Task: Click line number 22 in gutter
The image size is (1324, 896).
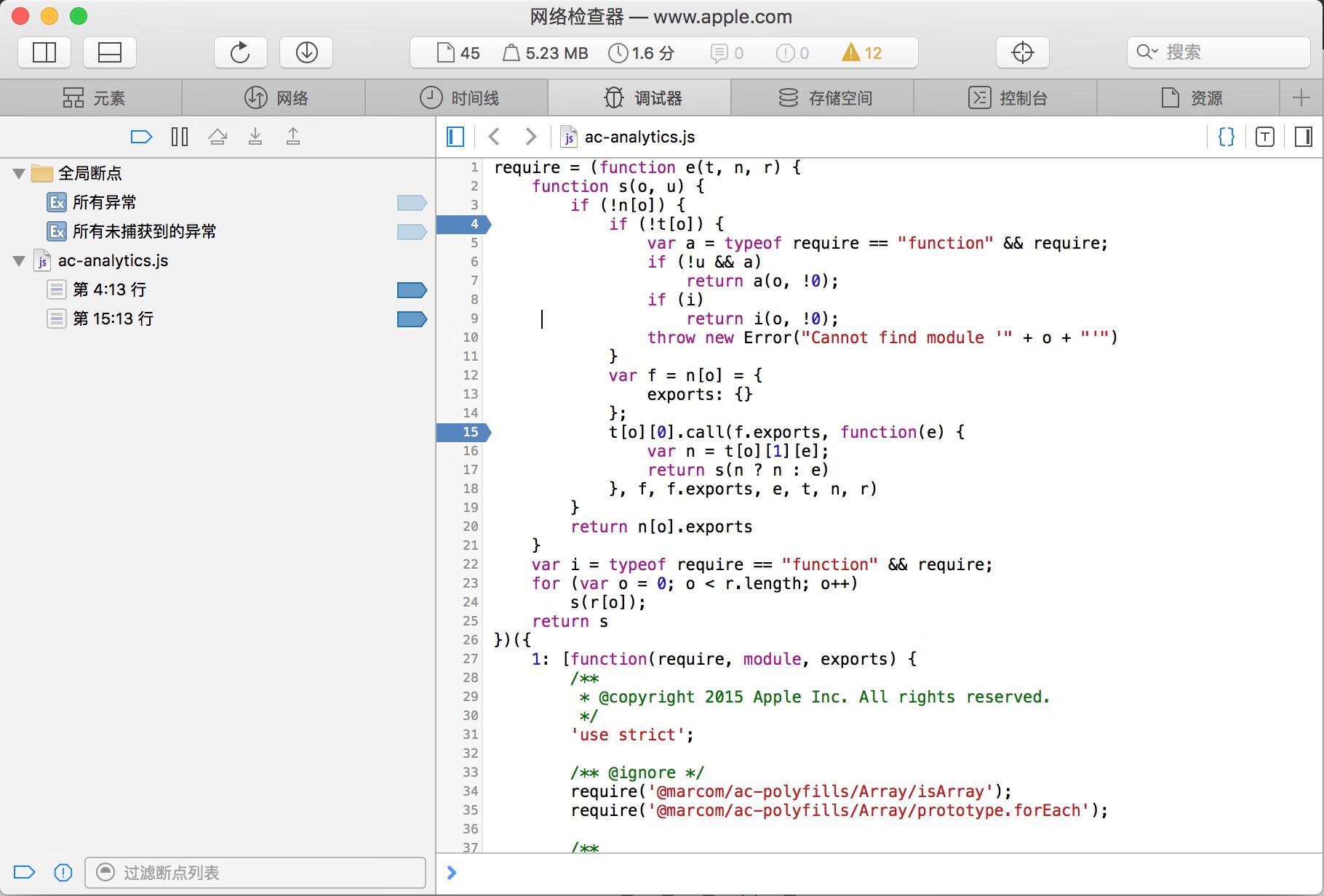Action: click(471, 564)
